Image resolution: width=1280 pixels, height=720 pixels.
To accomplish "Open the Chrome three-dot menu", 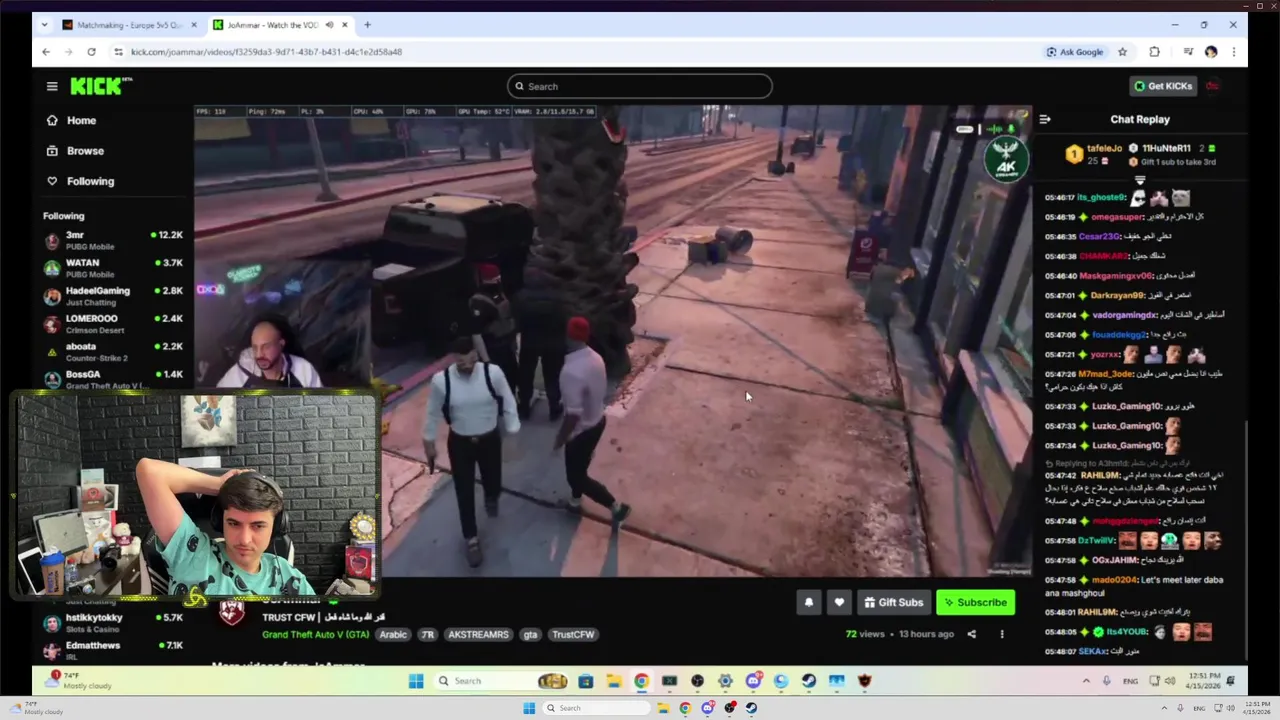I will tap(1234, 51).
